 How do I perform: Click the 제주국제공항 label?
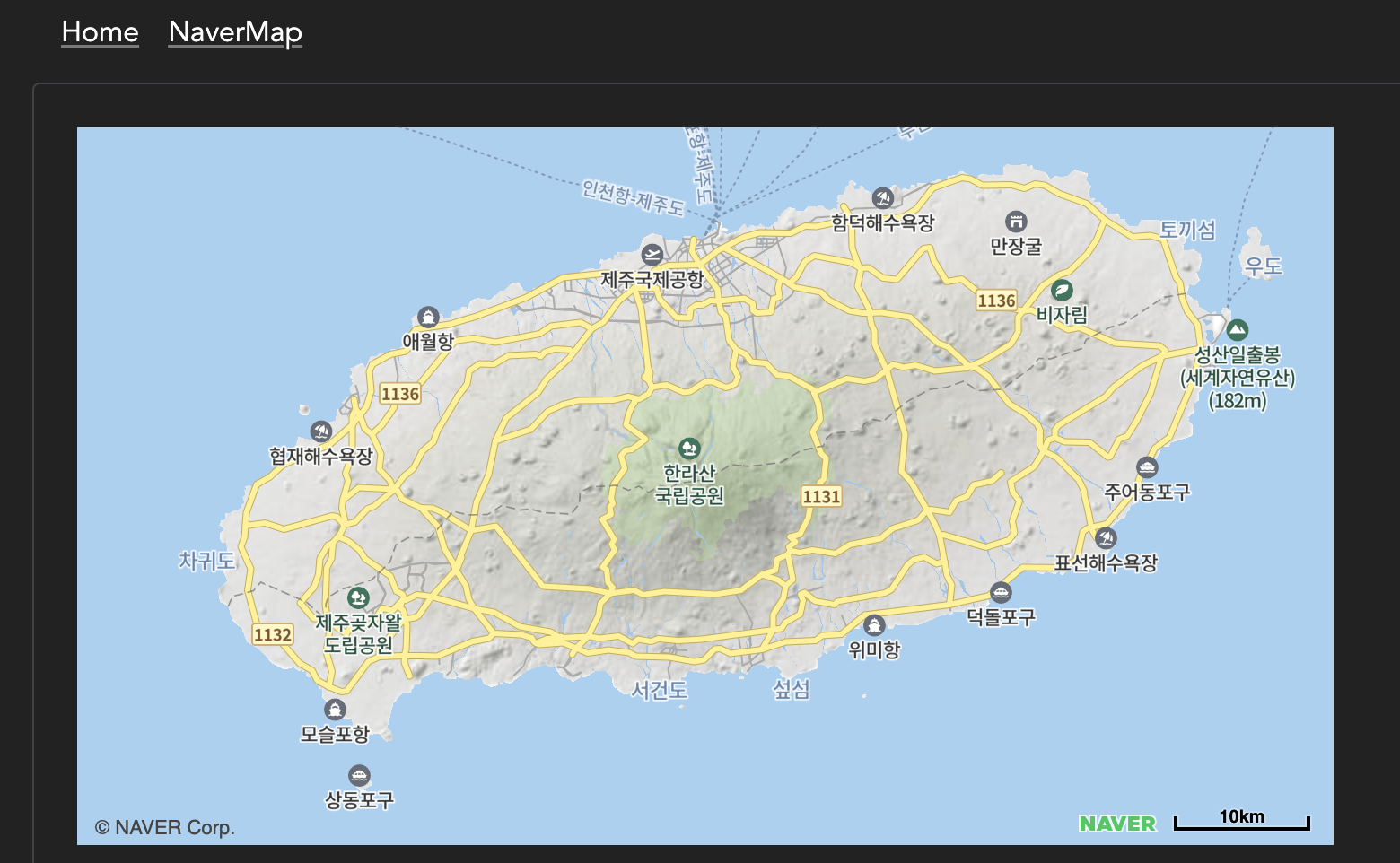(652, 279)
